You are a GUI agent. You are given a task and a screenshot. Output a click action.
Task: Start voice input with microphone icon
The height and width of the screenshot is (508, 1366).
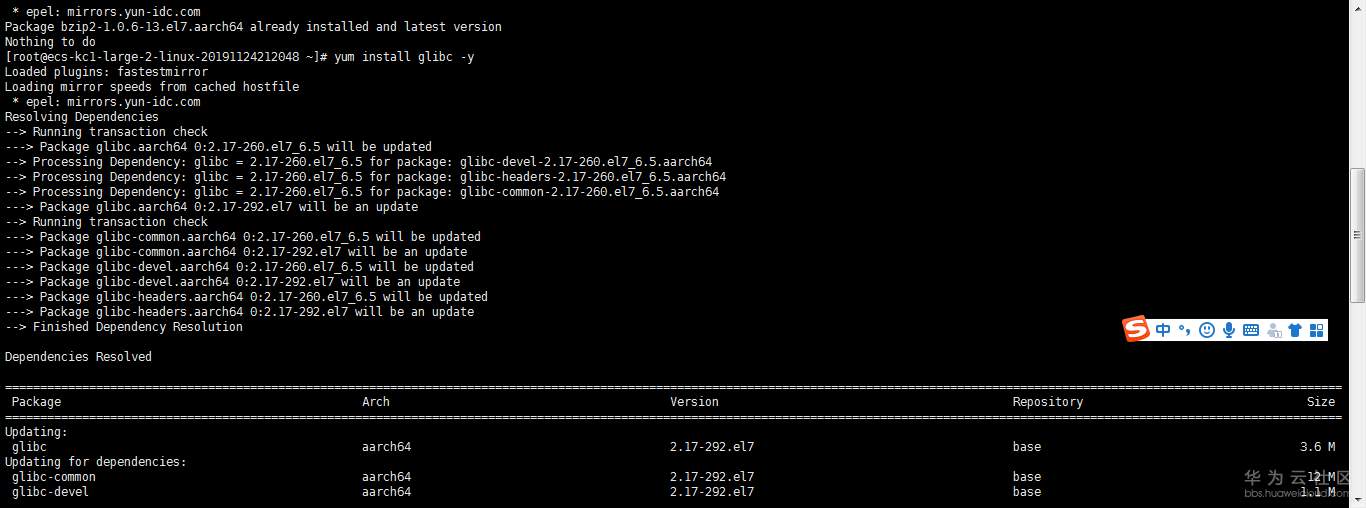coord(1228,330)
